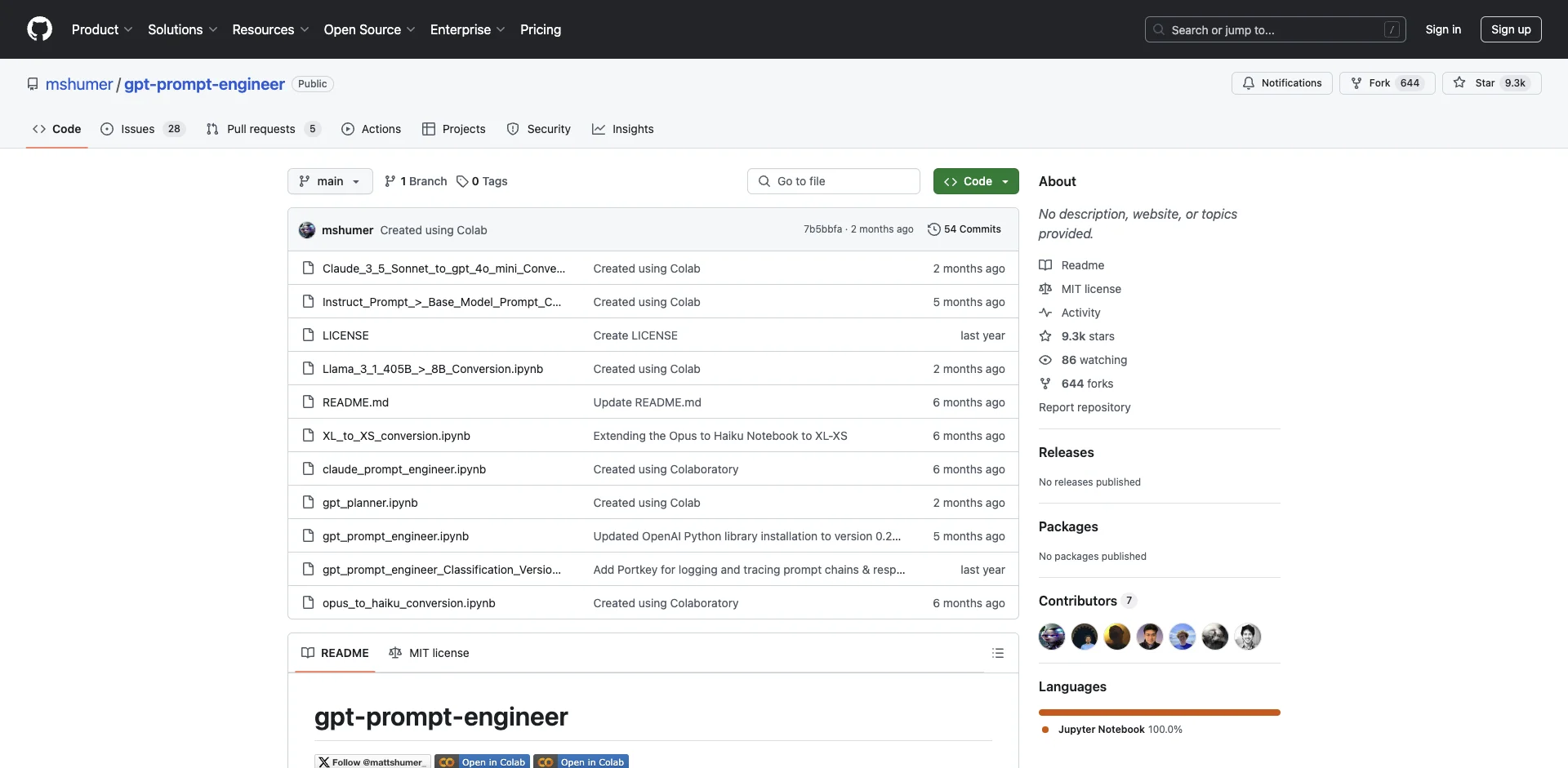
Task: Open the Claude_3_5_Sonnet_to_gpt_4o_mini file
Action: [x=443, y=269]
